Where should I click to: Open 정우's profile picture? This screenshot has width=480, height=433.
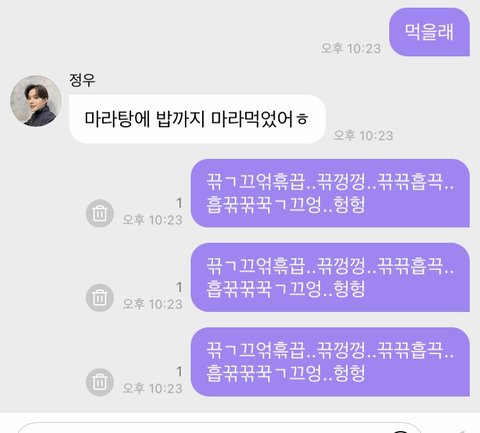point(36,101)
